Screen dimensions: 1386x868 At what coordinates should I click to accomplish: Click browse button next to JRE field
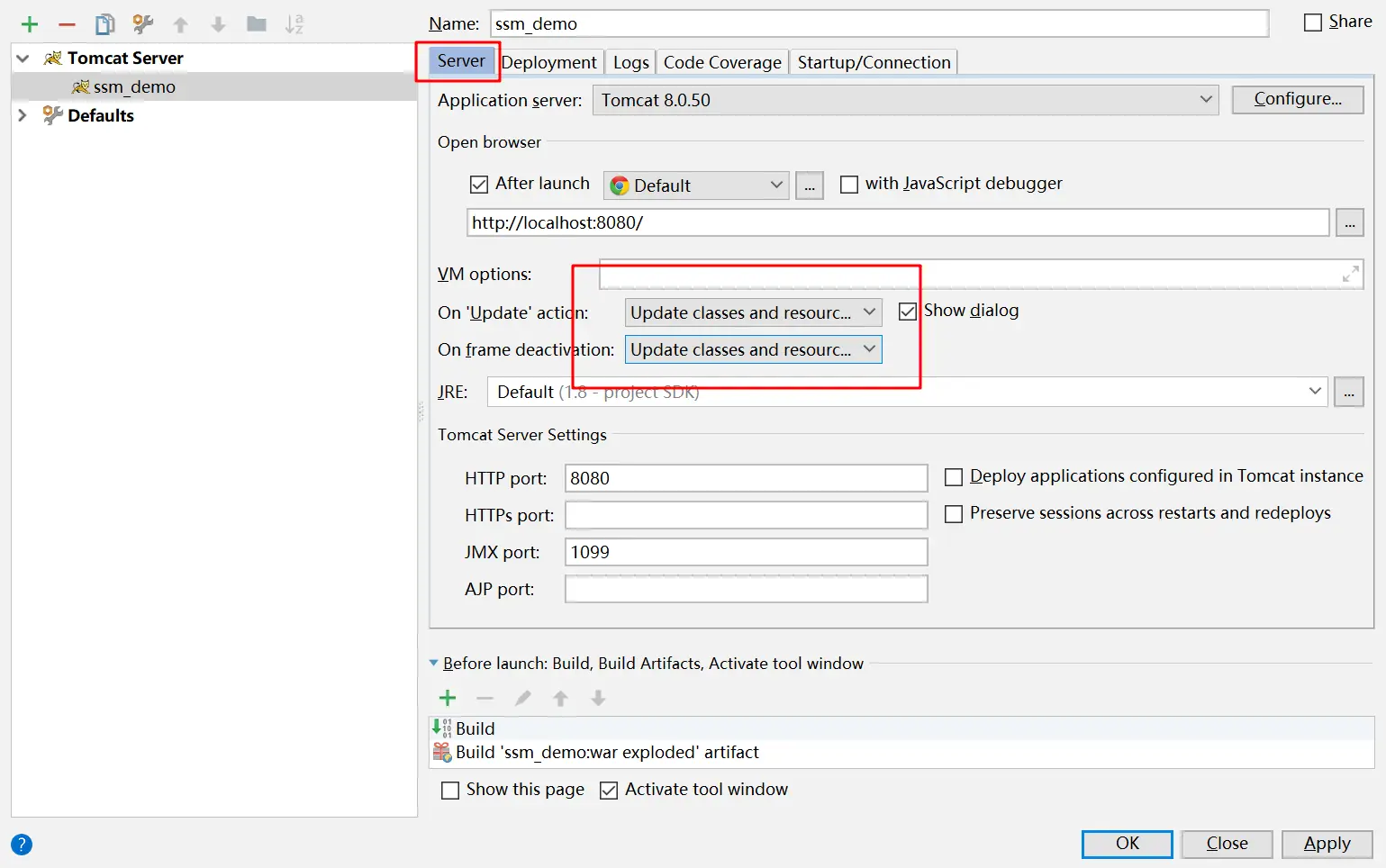1349,392
